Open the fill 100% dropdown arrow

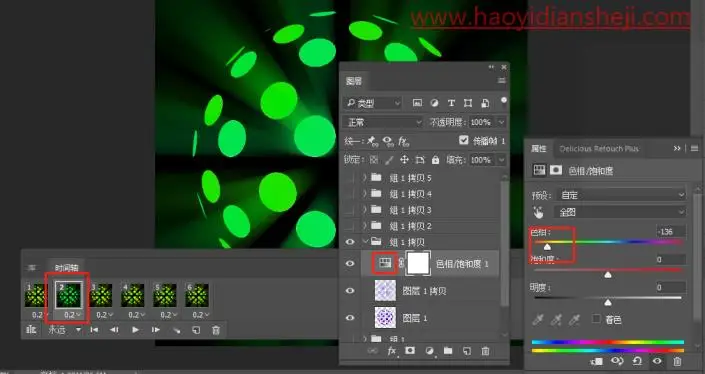pos(502,160)
